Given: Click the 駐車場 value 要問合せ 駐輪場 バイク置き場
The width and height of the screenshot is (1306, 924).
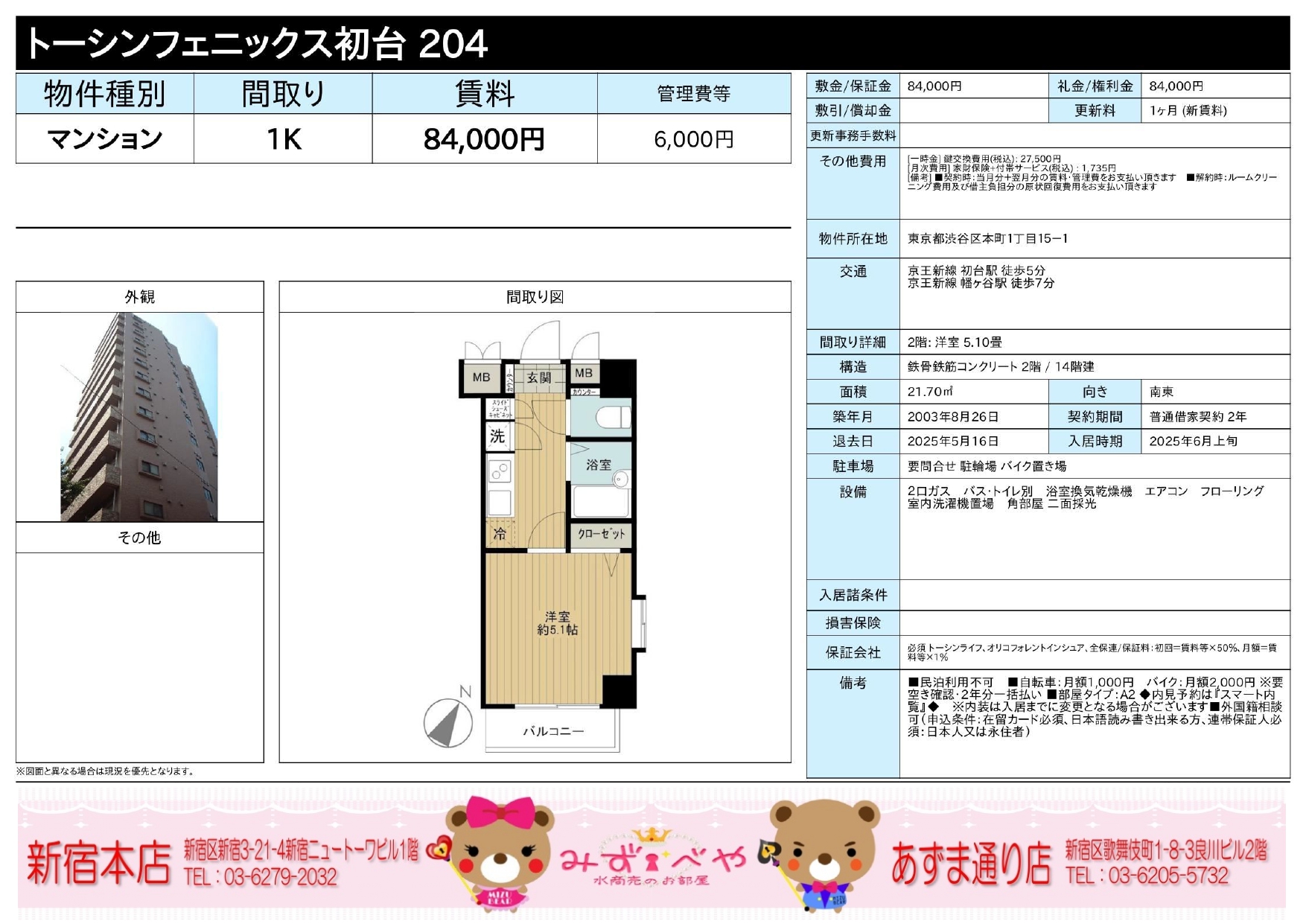Looking at the screenshot, I should pyautogui.click(x=987, y=466).
